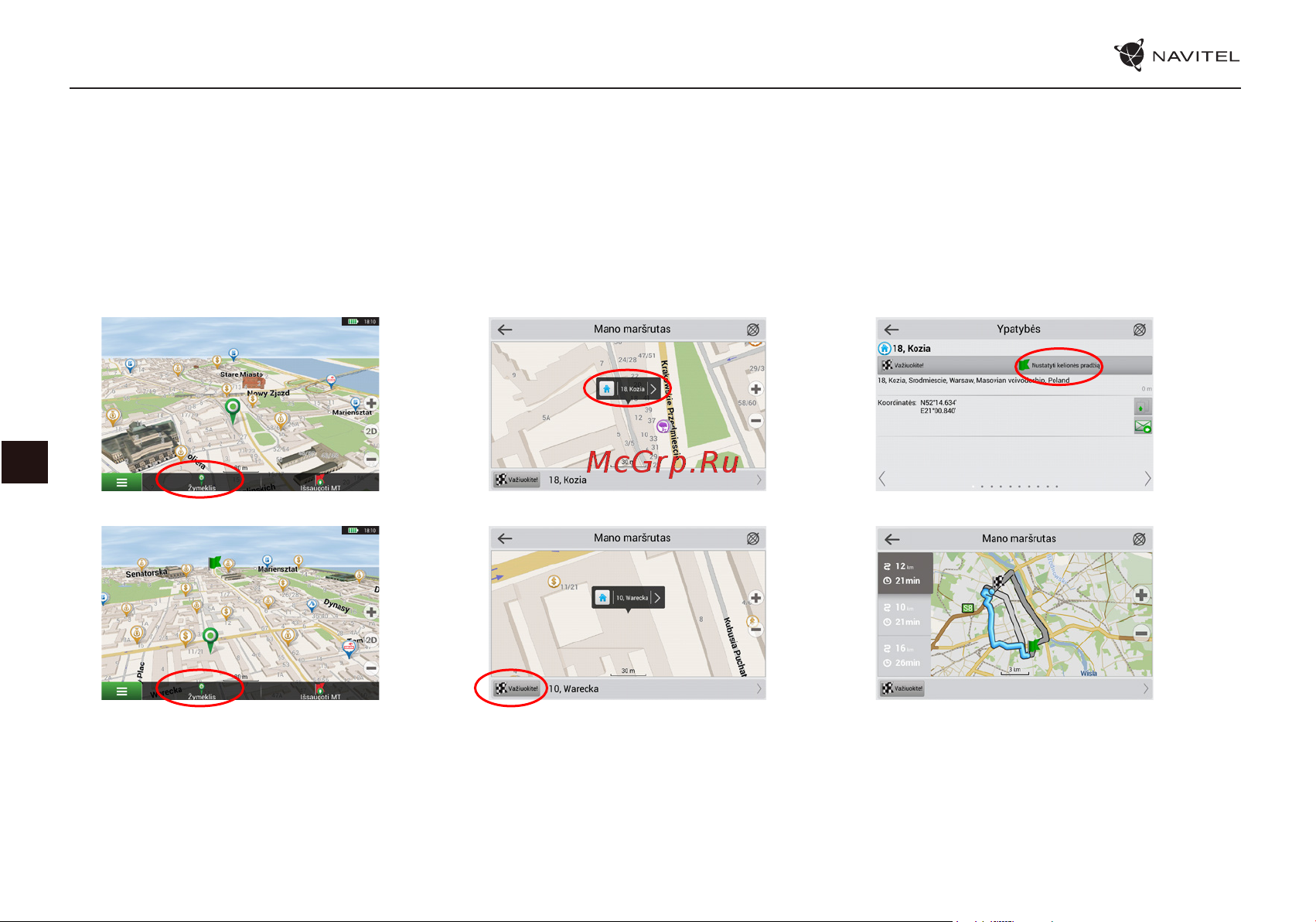Go back from the 10, Warecka route screen
Viewport: 1316px width, 922px height.
505,538
